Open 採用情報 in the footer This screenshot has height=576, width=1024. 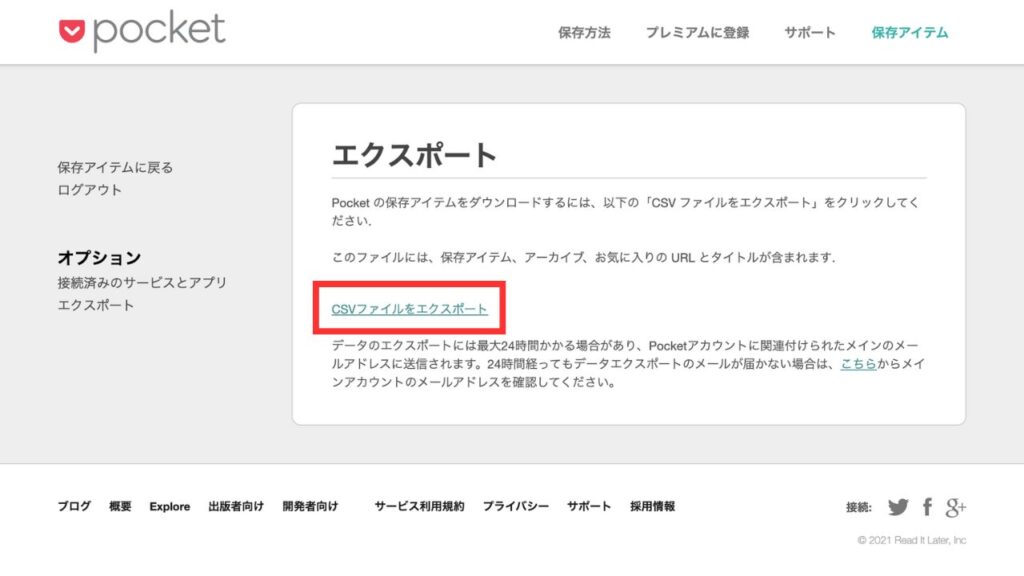652,506
